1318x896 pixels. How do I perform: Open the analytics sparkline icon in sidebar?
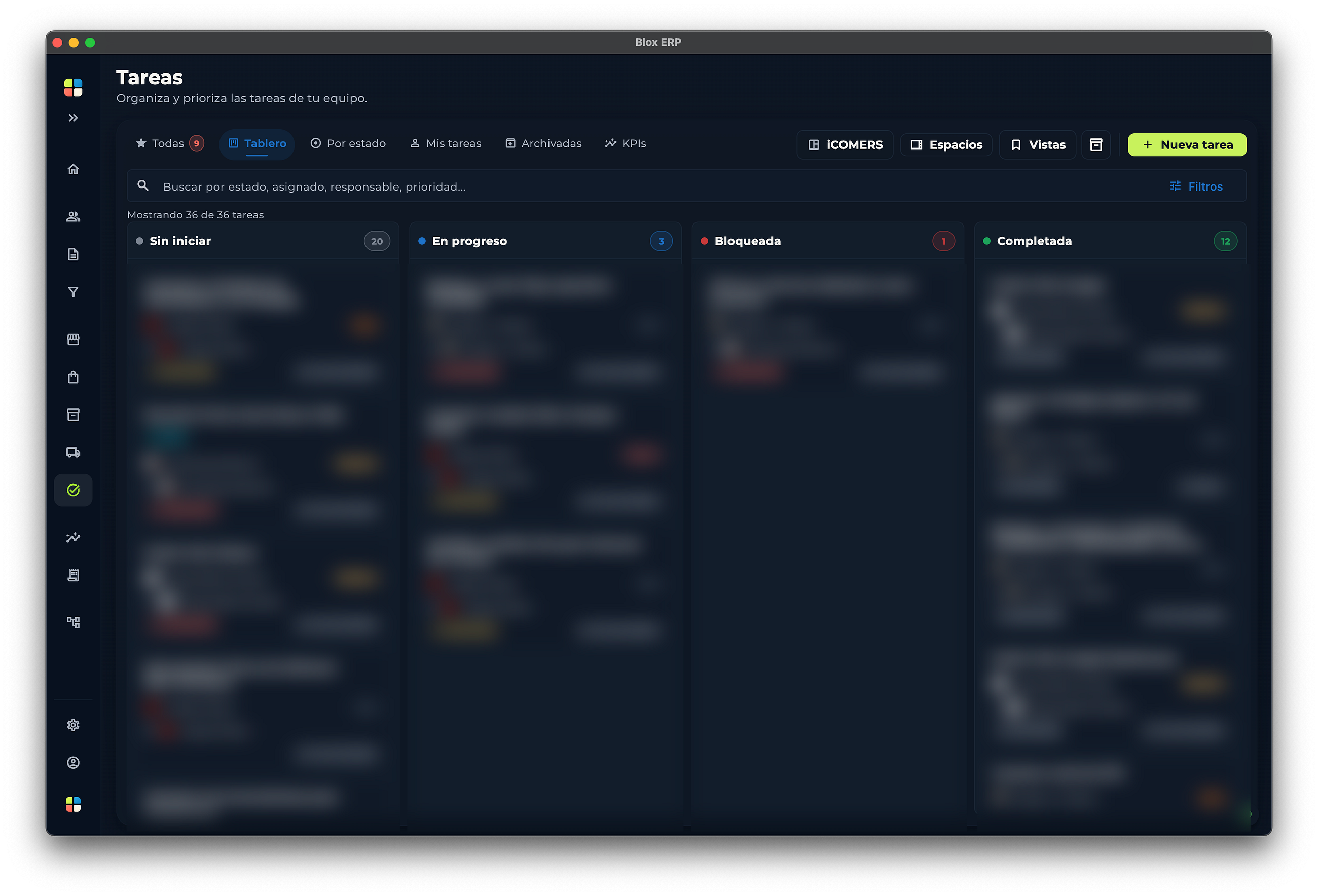point(73,538)
